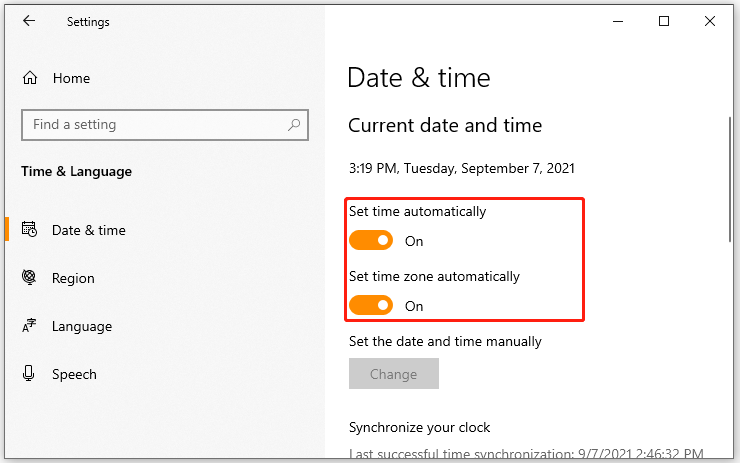
Task: Click the Home house icon
Action: click(x=30, y=78)
